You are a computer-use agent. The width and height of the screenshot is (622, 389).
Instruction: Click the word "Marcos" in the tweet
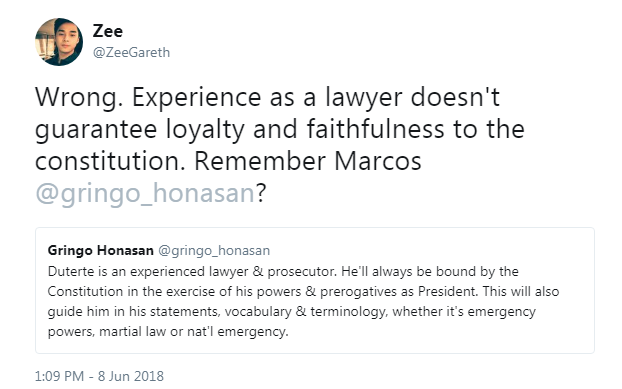[x=378, y=161]
